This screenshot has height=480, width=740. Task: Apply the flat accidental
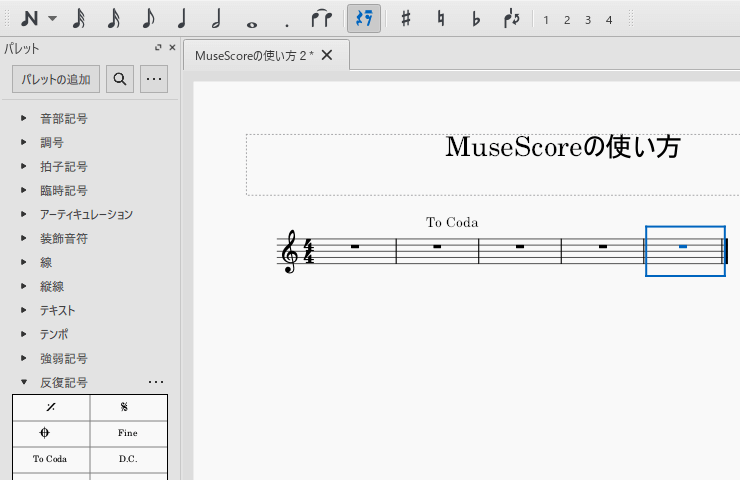point(476,19)
